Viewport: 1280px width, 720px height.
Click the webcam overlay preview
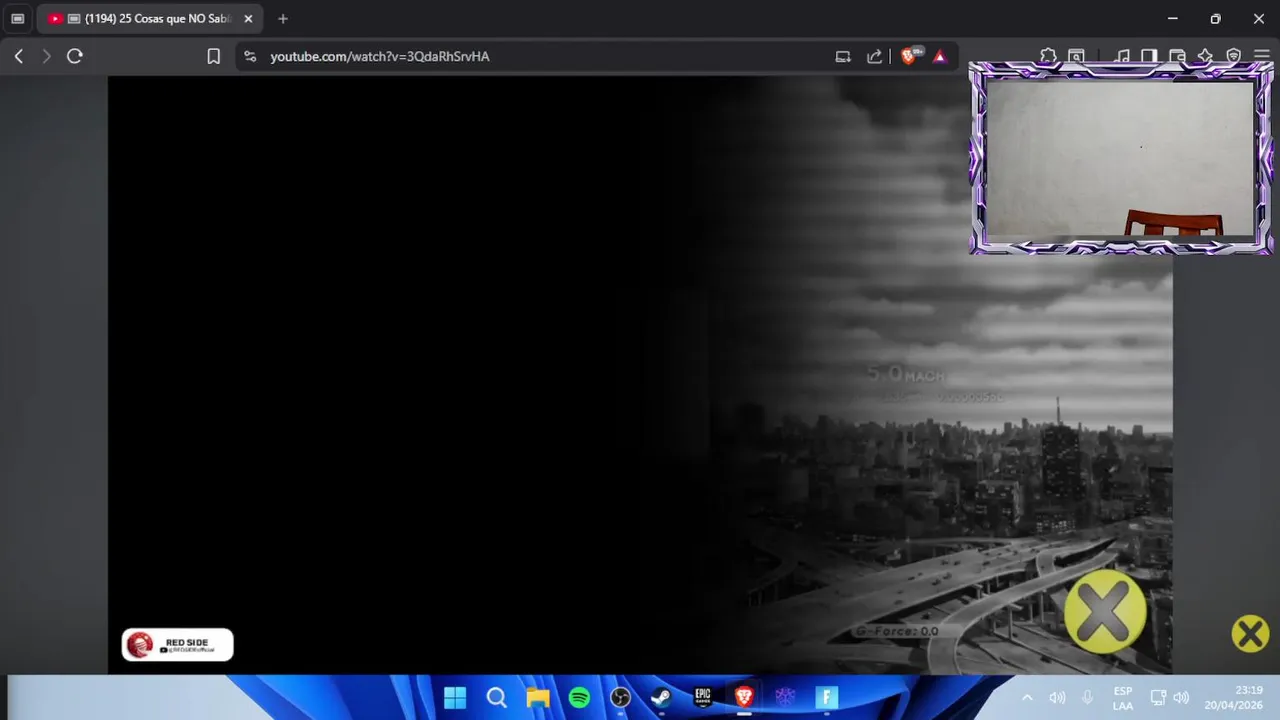[x=1121, y=158]
